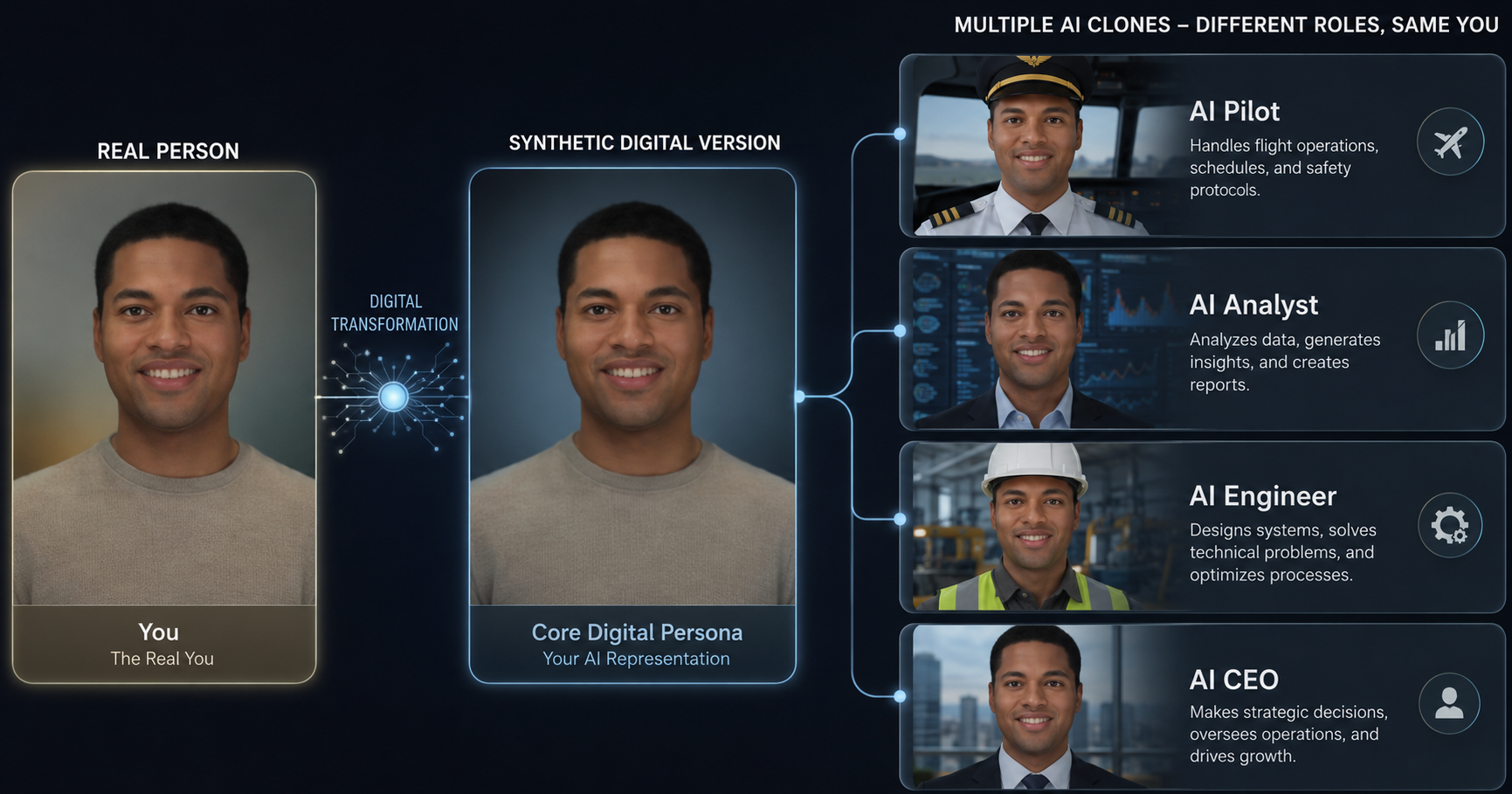The image size is (1512, 794).
Task: Click the "MULTIPLE AI CLONES" heading
Action: coord(1226,25)
